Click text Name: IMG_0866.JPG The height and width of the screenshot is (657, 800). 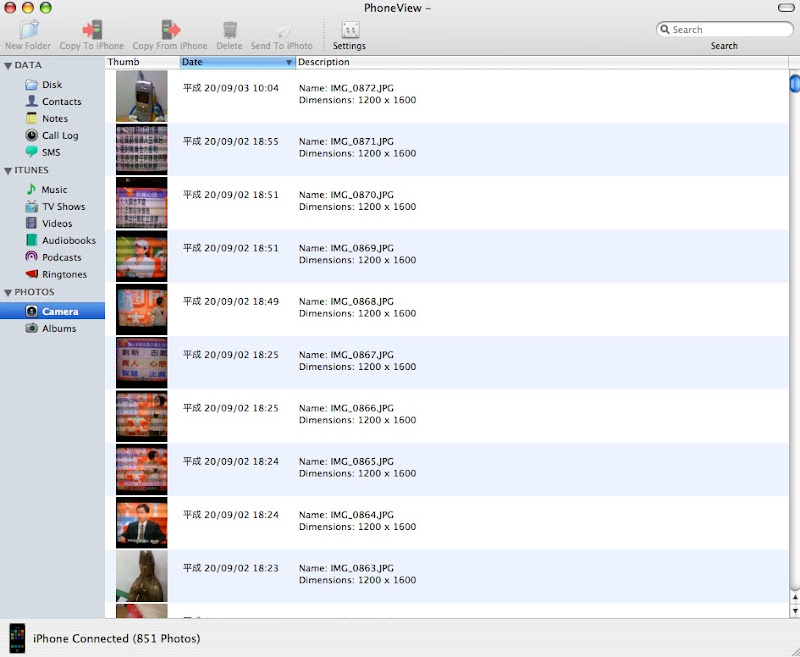click(346, 408)
